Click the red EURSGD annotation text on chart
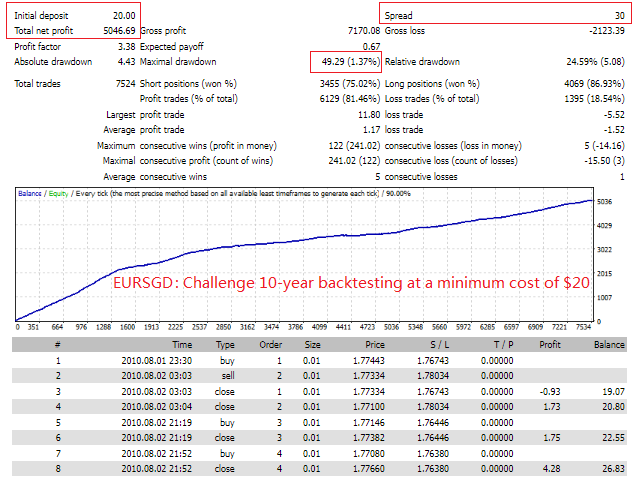The image size is (640, 480). [351, 283]
